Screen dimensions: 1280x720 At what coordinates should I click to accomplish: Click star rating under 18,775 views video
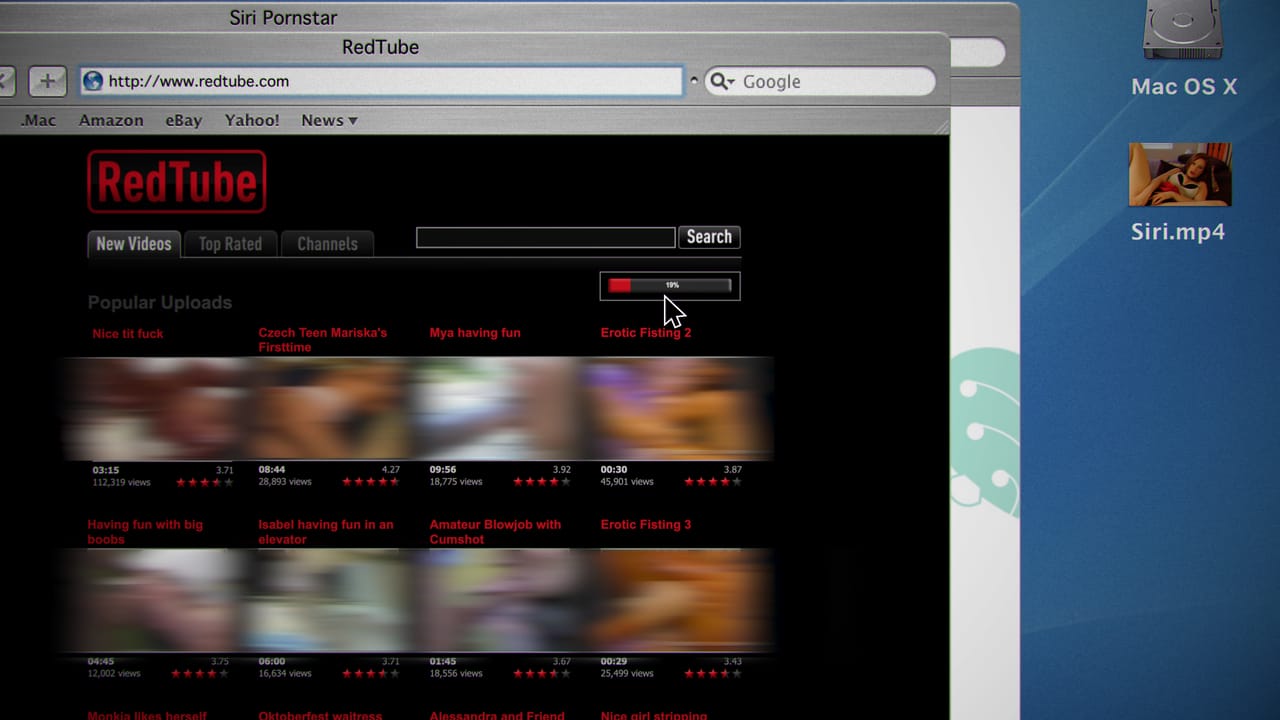click(541, 482)
